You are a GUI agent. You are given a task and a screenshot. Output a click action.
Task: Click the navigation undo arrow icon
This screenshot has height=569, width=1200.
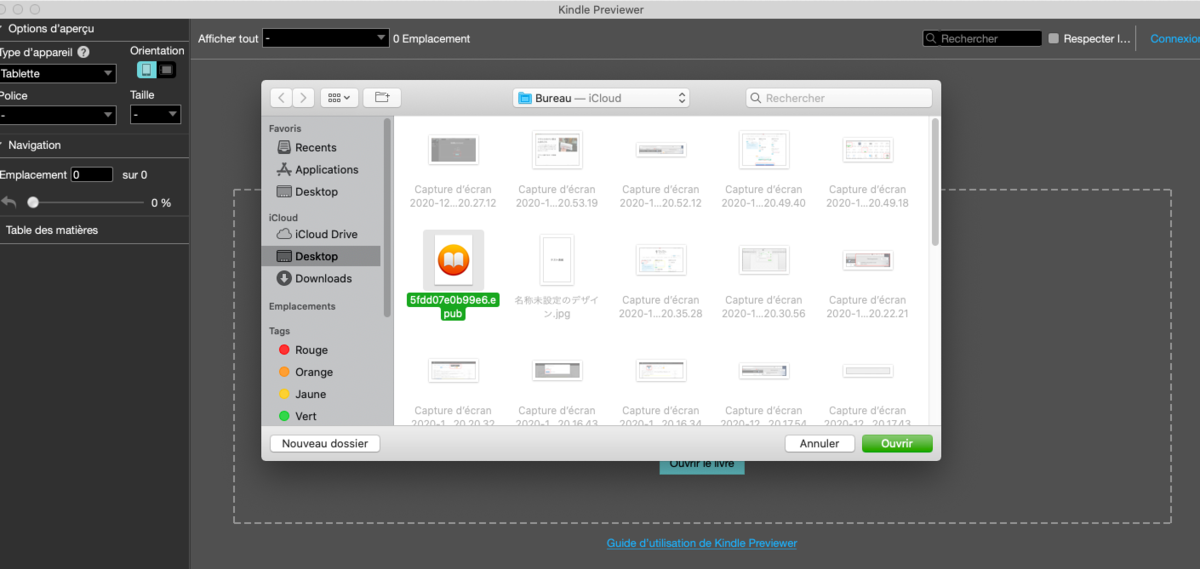pos(9,202)
